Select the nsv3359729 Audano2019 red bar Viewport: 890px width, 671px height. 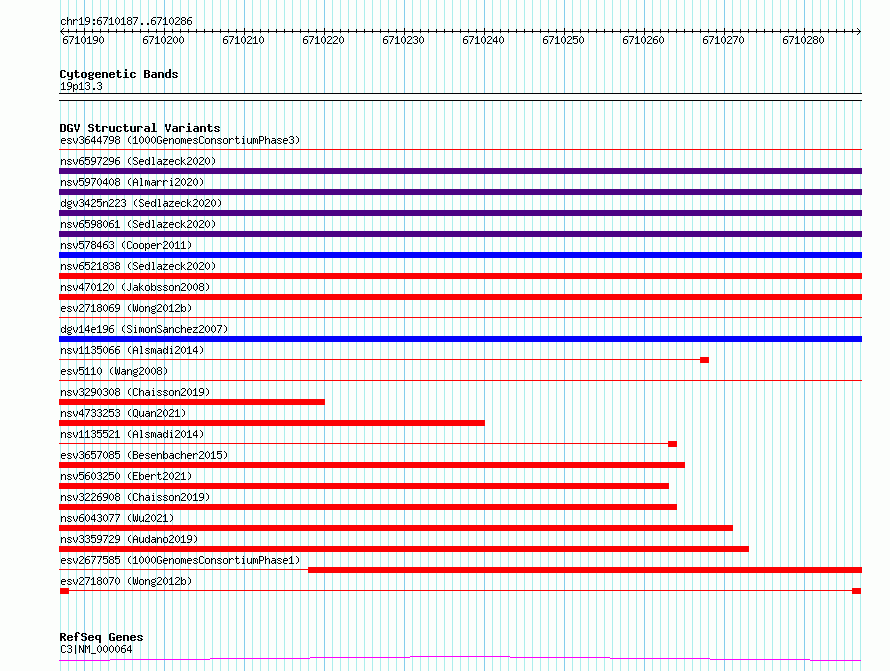(404, 549)
